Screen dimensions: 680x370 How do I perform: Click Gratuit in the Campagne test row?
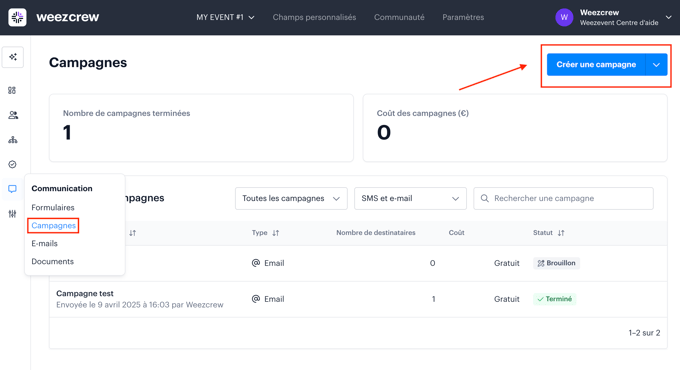click(x=507, y=299)
